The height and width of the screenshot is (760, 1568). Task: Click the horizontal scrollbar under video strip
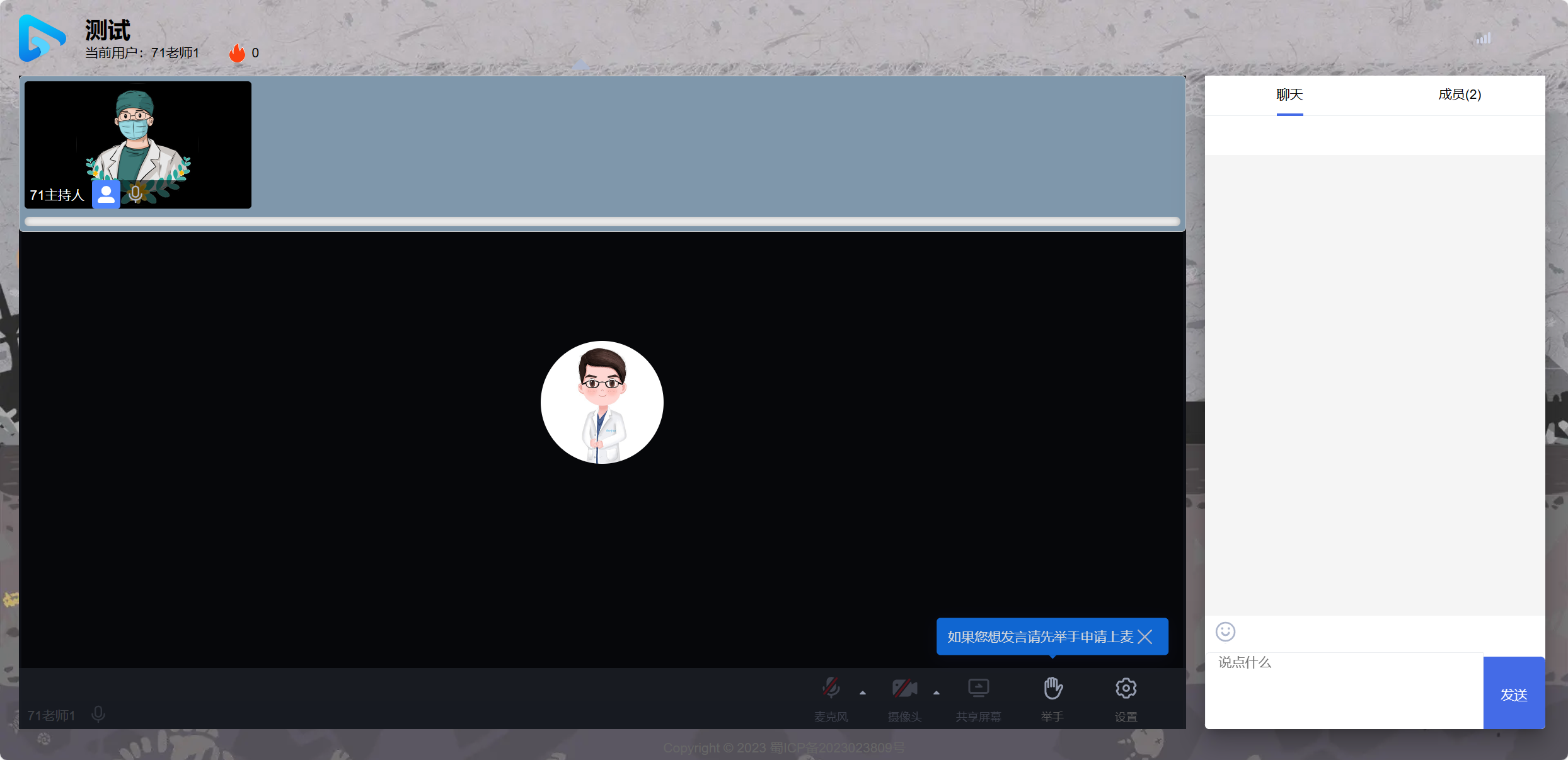(602, 221)
